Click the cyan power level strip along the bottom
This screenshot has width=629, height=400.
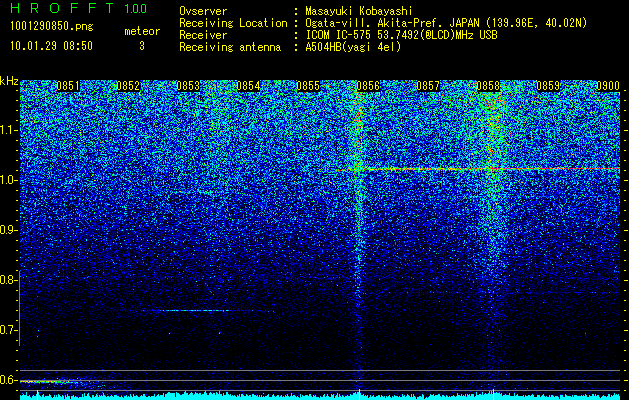tap(320, 396)
